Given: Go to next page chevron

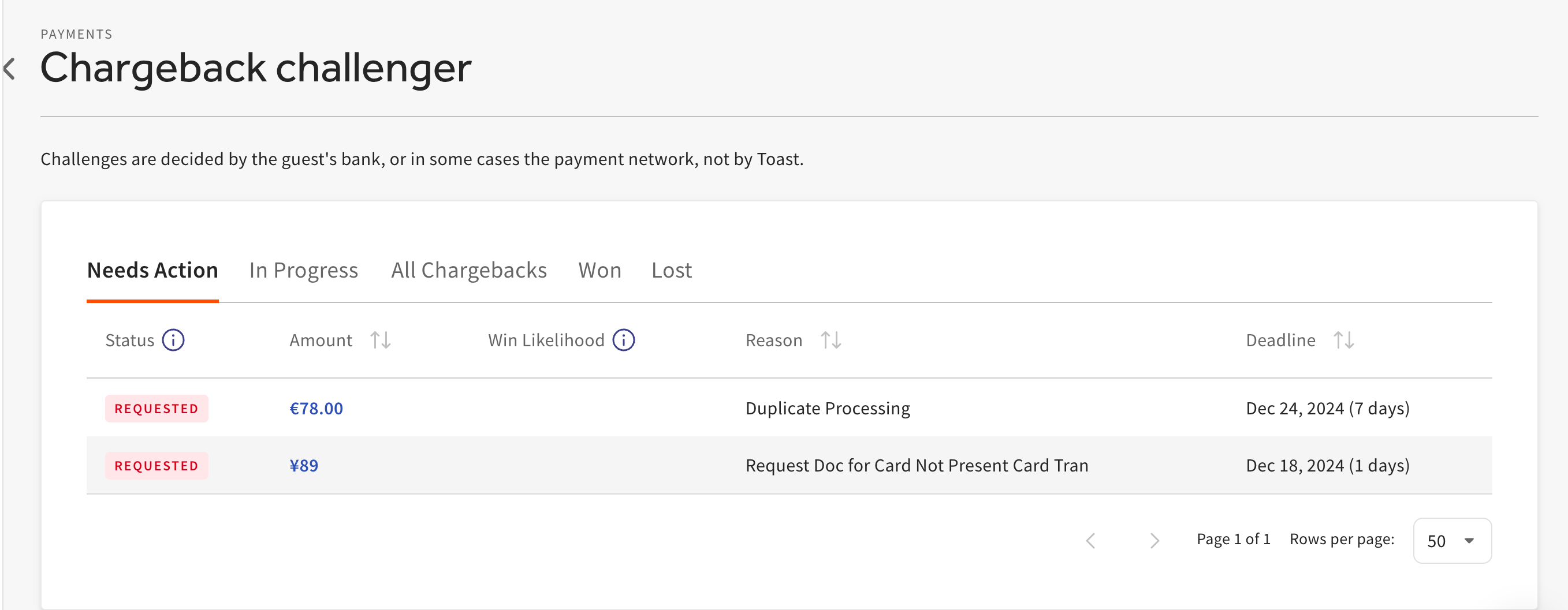Looking at the screenshot, I should [1154, 540].
